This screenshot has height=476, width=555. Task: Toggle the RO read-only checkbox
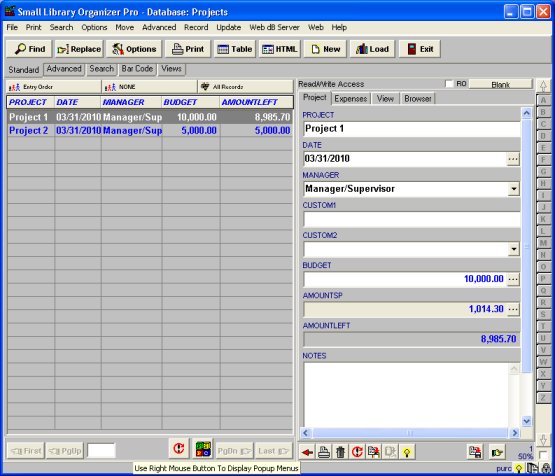(x=449, y=84)
